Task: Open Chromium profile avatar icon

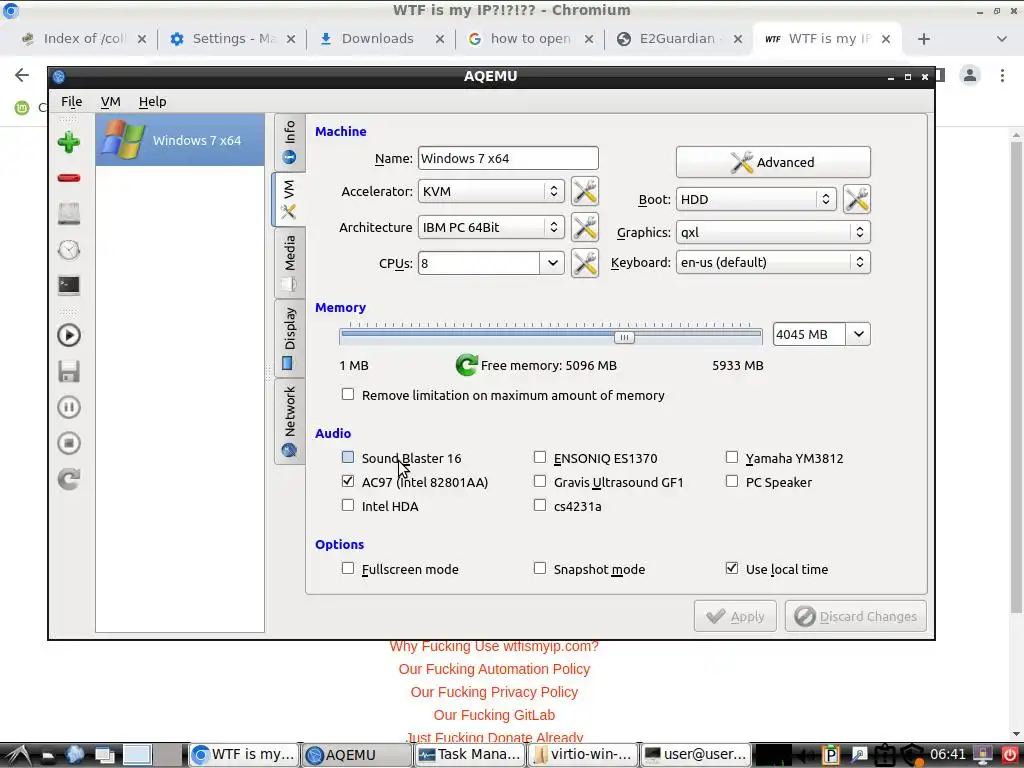Action: coord(970,75)
